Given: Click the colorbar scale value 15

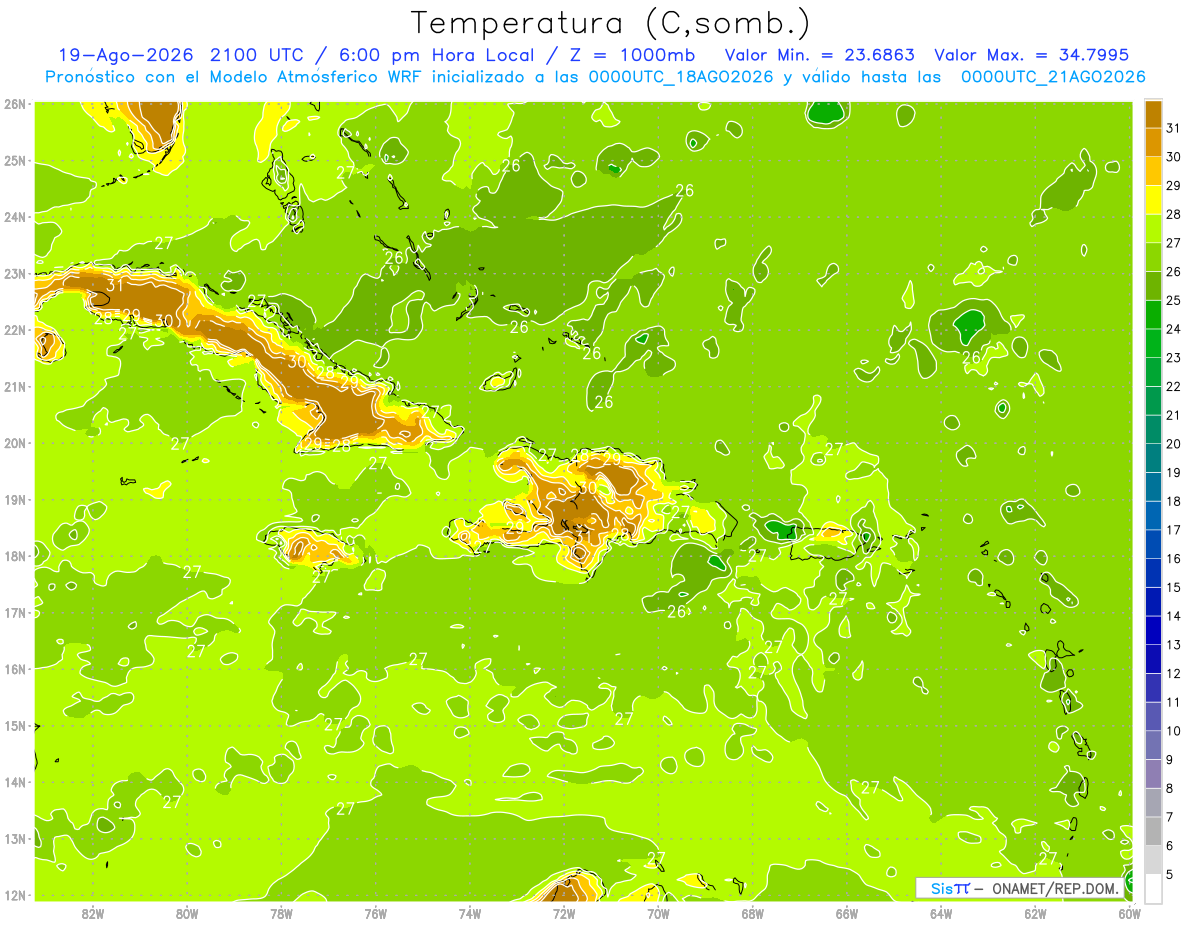Looking at the screenshot, I should pos(1174,588).
